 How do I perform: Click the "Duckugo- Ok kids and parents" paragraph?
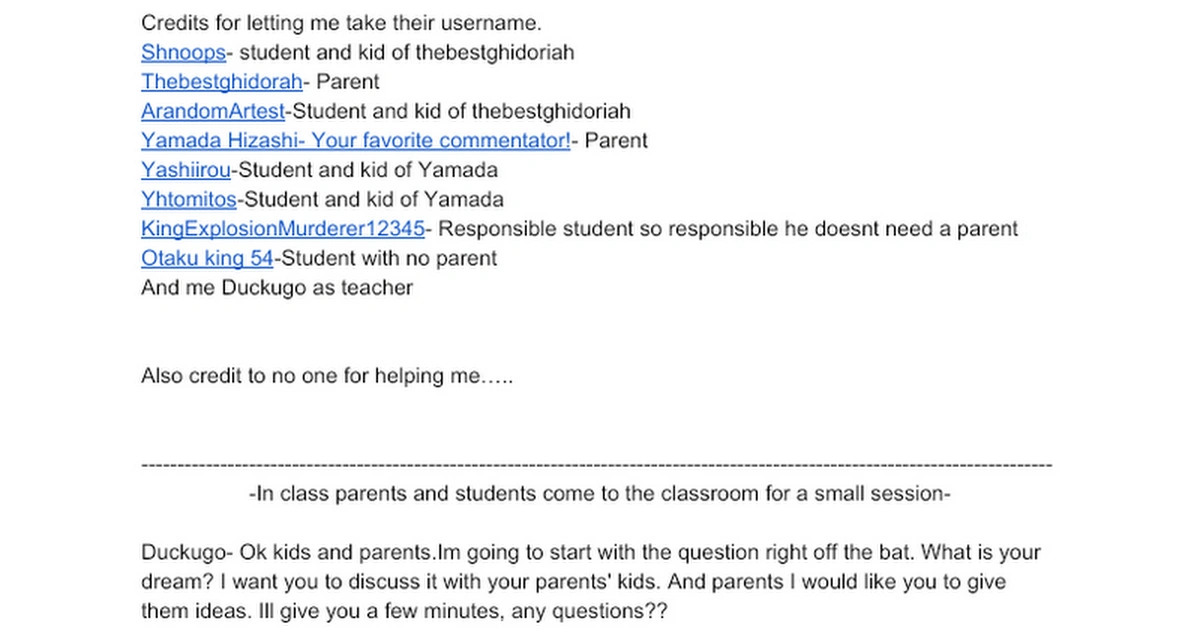589,553
